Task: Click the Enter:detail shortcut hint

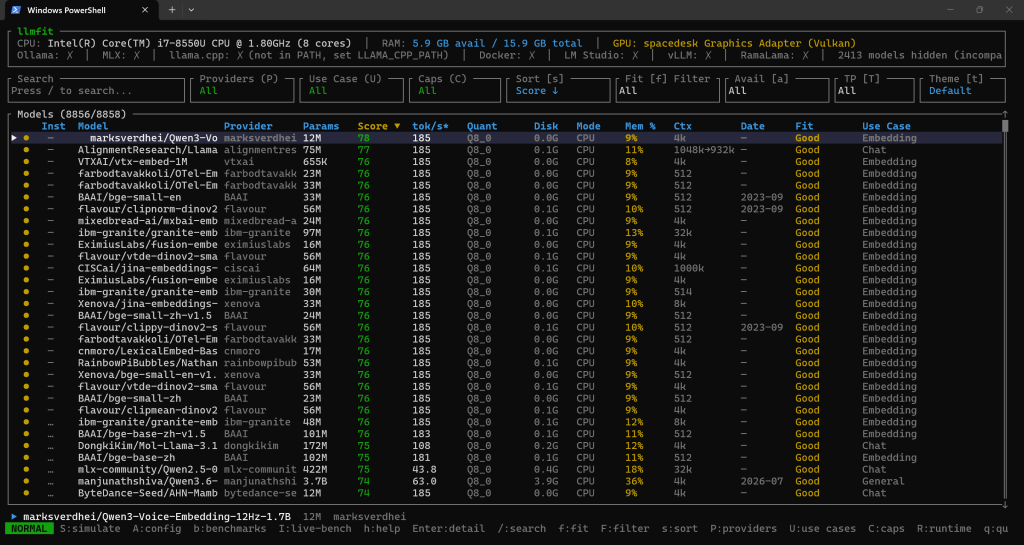Action: (x=449, y=529)
